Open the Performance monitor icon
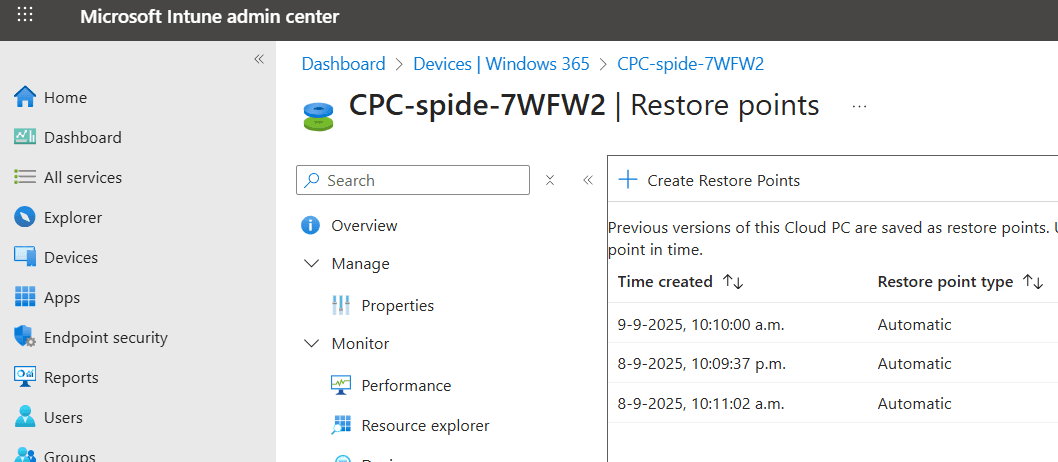This screenshot has height=462, width=1058. (342, 385)
